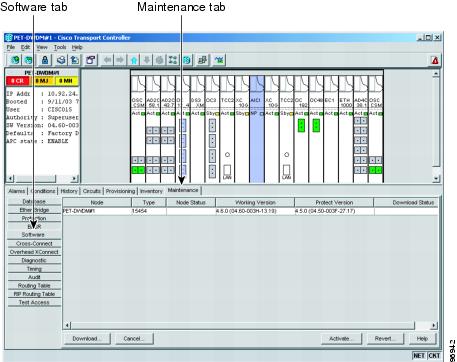Image resolution: width=457 pixels, height=362 pixels.
Task: Click the Activate button
Action: pyautogui.click(x=341, y=339)
